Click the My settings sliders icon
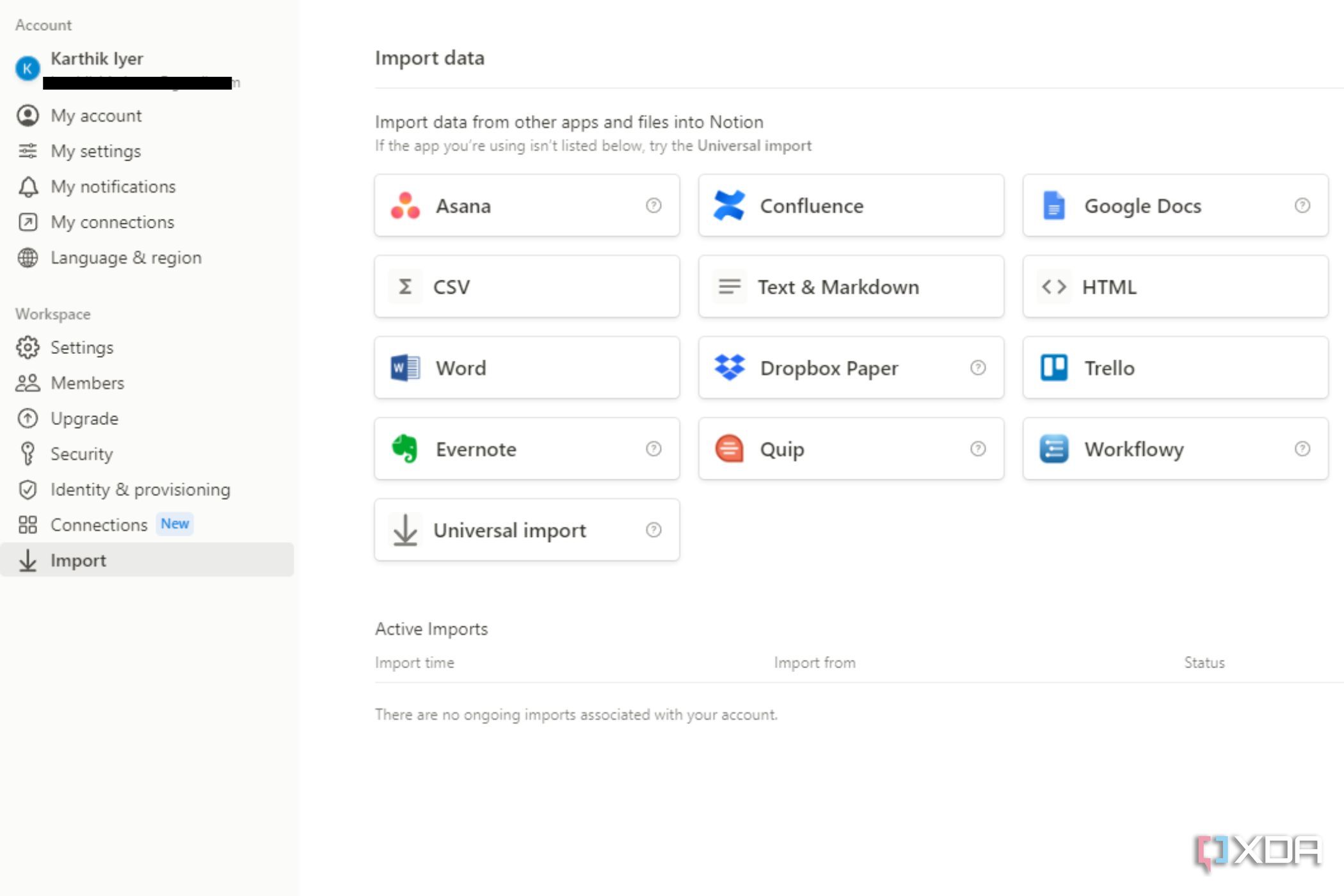The height and width of the screenshot is (896, 1344). click(28, 151)
